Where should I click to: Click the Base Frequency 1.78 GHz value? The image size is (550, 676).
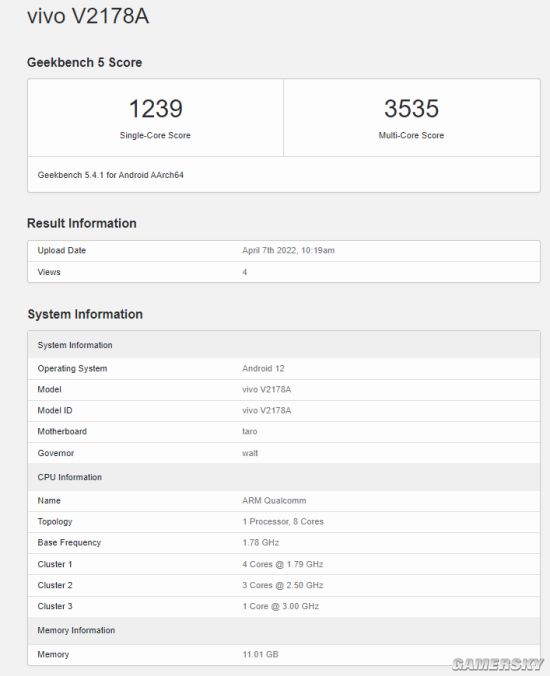(261, 542)
